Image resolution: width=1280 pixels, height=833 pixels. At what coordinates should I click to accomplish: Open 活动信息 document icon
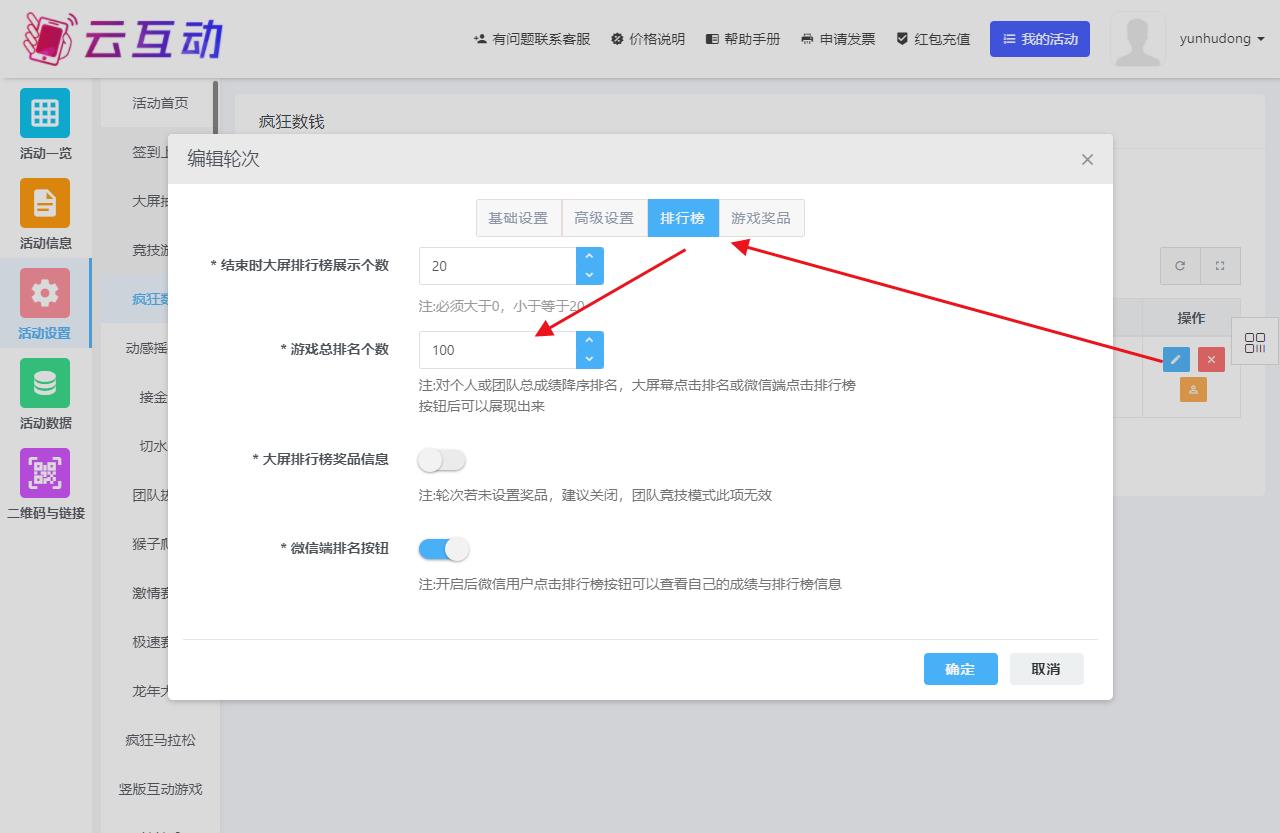tap(45, 203)
